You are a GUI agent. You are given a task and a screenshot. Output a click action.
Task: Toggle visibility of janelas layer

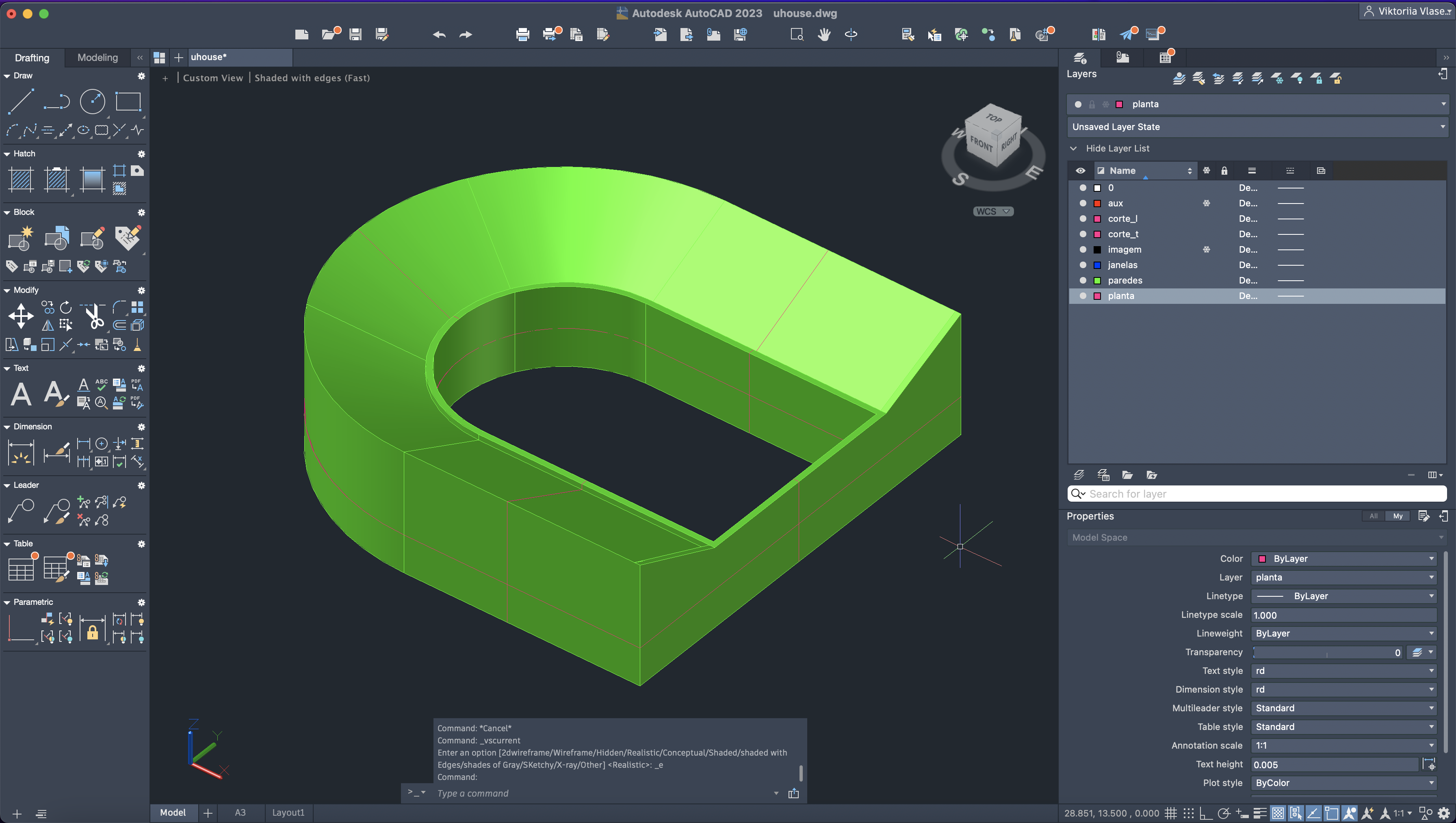pos(1082,264)
